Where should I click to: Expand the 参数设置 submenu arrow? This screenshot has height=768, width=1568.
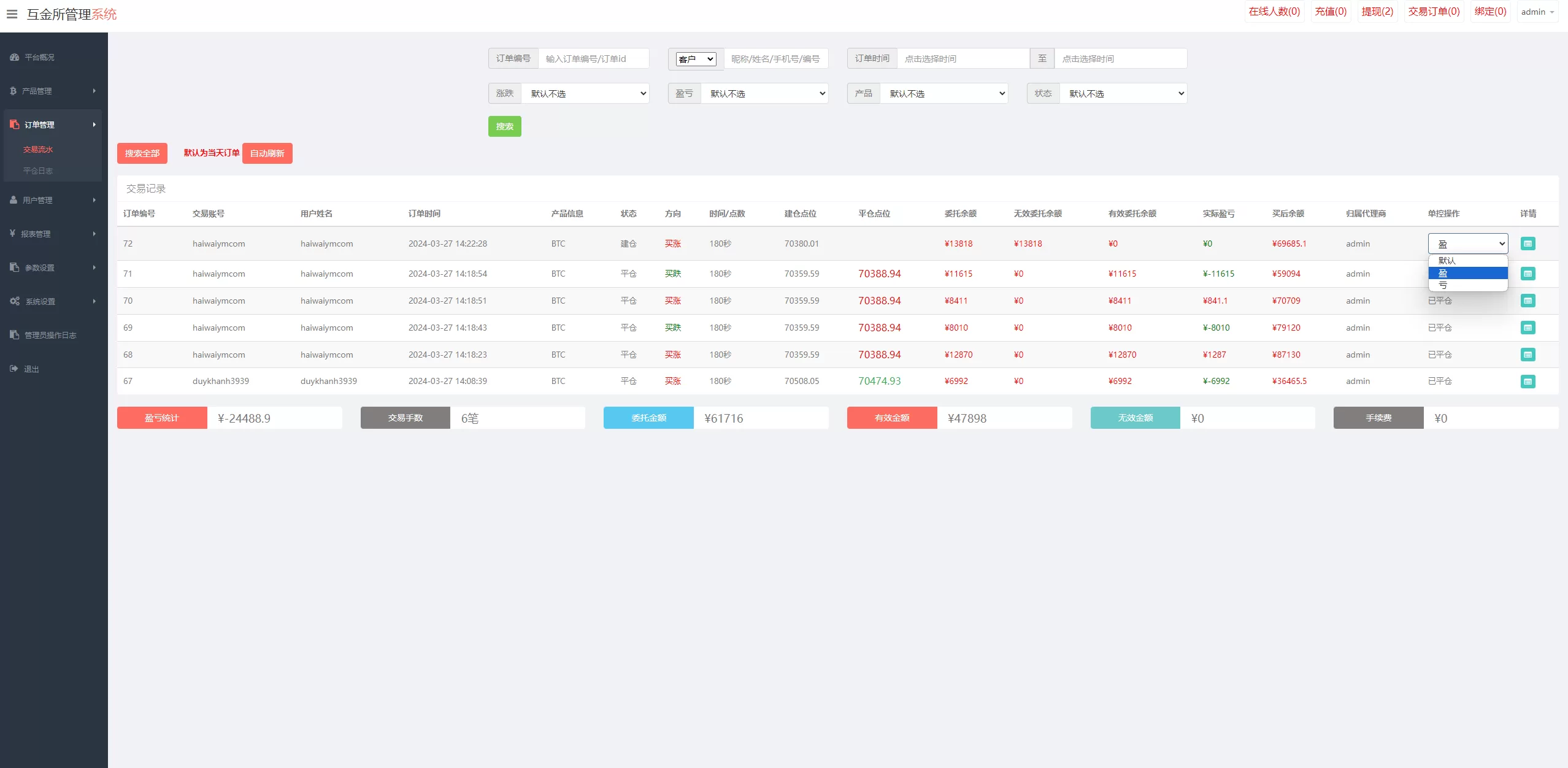coord(94,267)
